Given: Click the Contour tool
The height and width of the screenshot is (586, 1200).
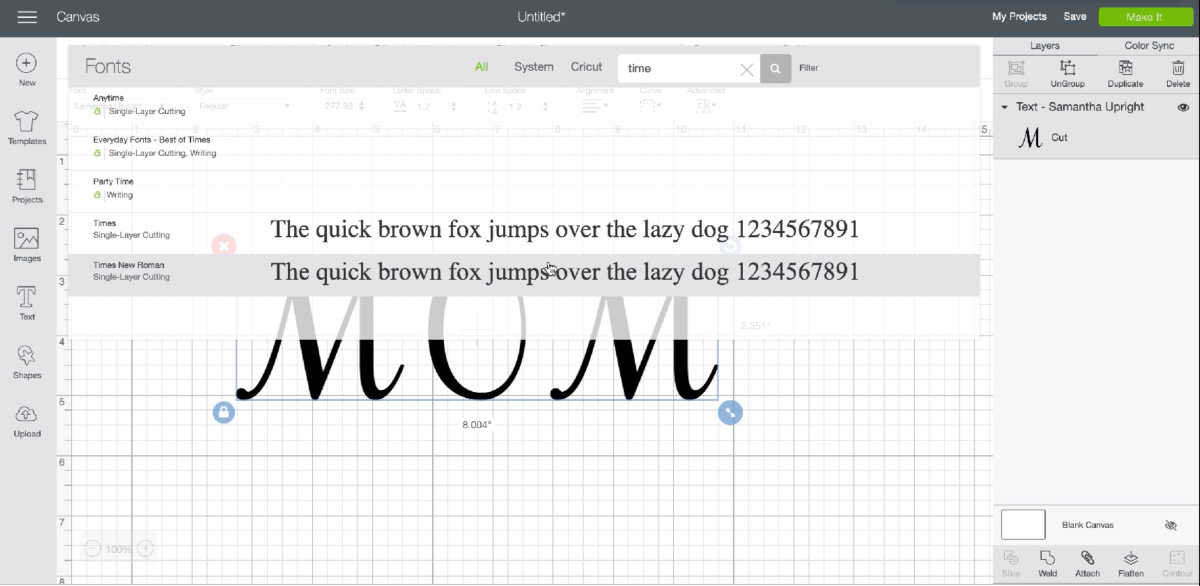Looking at the screenshot, I should tap(1177, 563).
